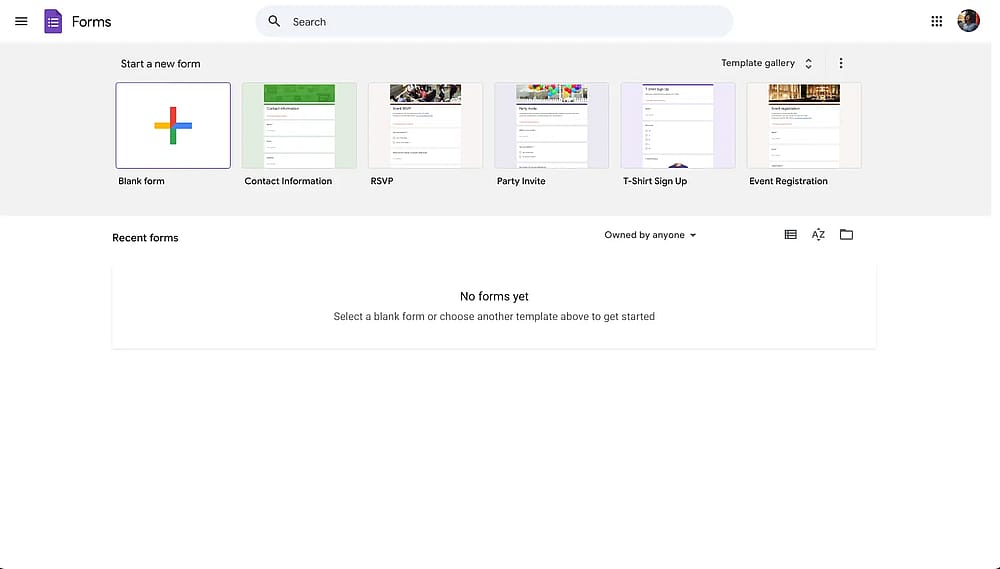This screenshot has height=569, width=1000.
Task: Open the AZ sort options
Action: tap(818, 235)
